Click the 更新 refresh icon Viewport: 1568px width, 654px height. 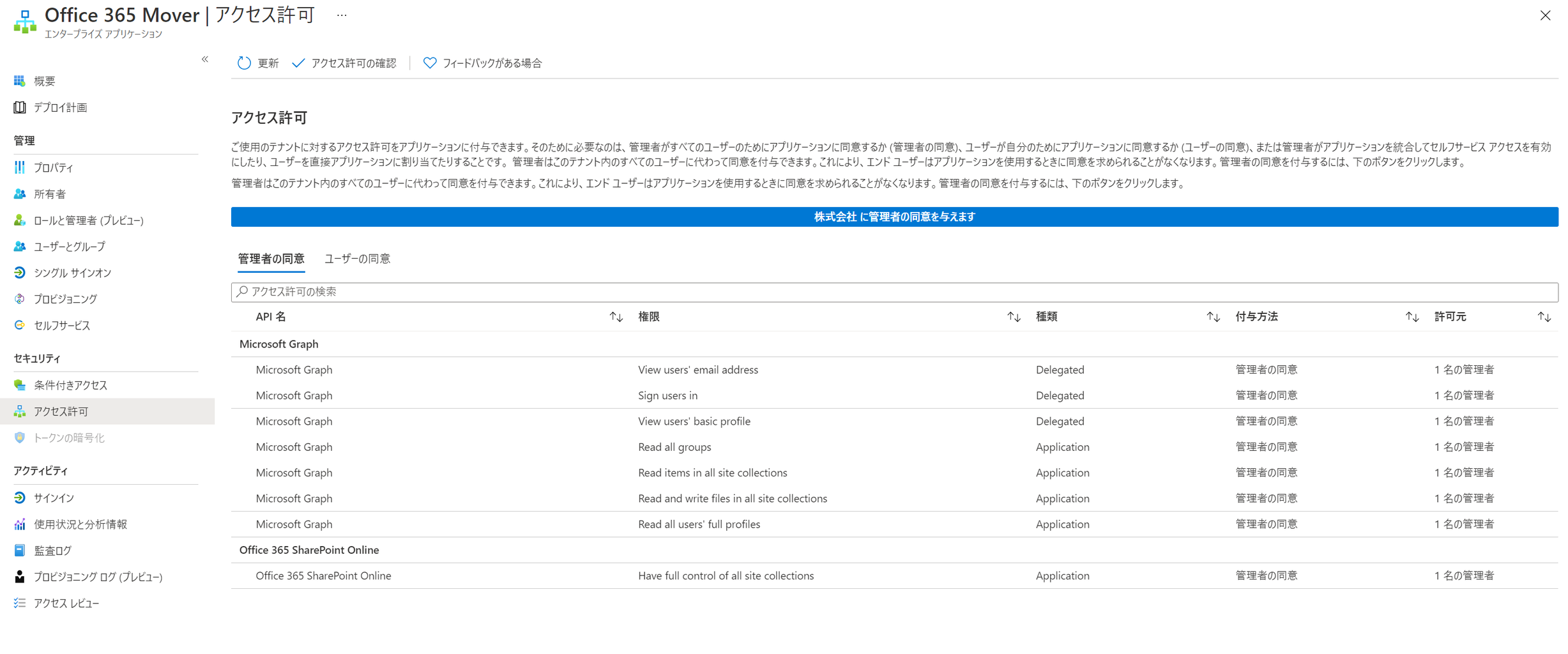pos(244,63)
